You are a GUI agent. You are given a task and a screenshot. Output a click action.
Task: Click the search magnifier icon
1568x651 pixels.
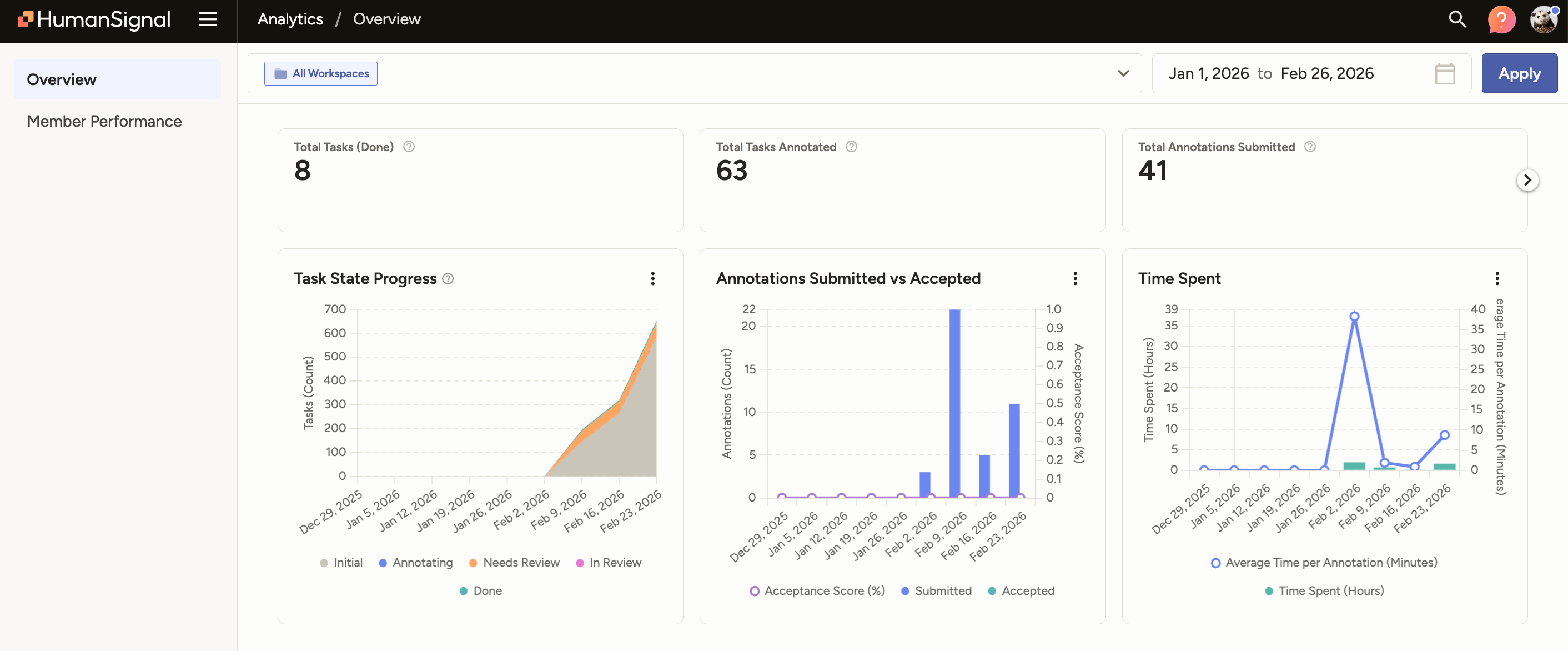[1456, 19]
